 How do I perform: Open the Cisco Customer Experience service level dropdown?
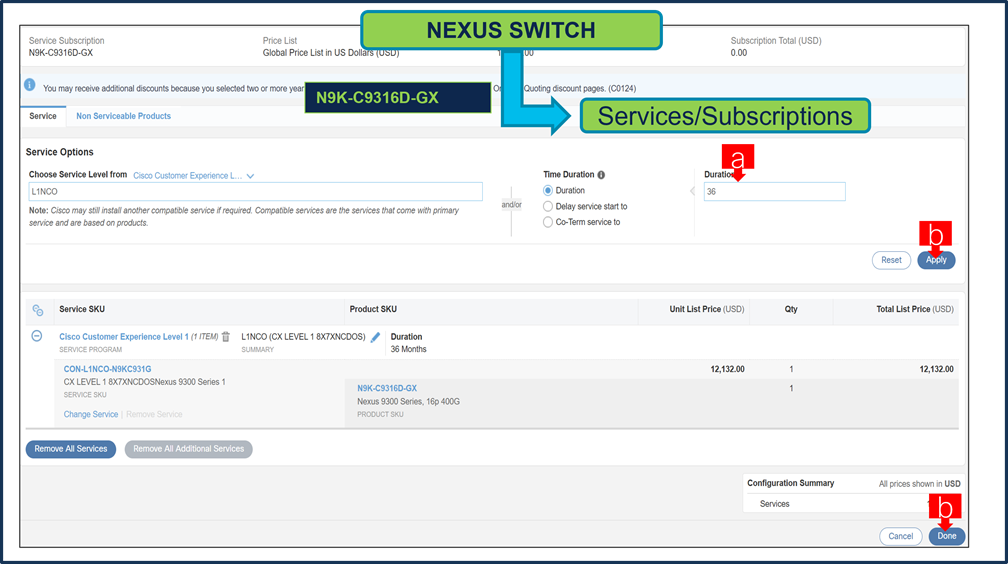194,176
